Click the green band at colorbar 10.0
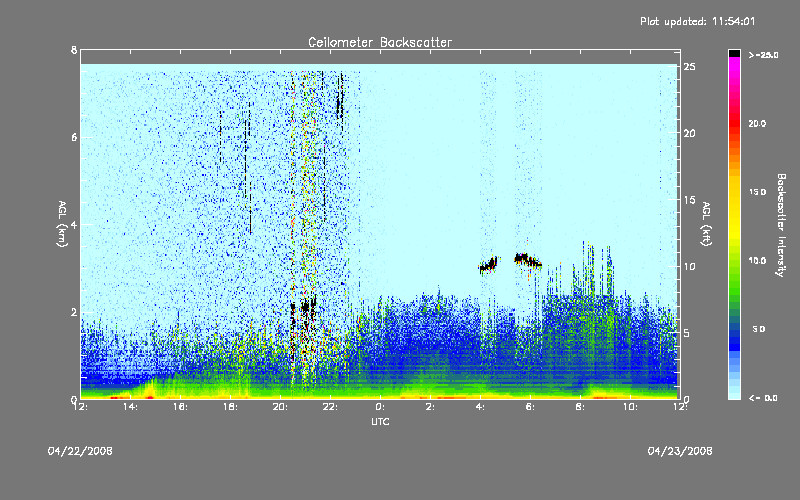 pyautogui.click(x=734, y=261)
